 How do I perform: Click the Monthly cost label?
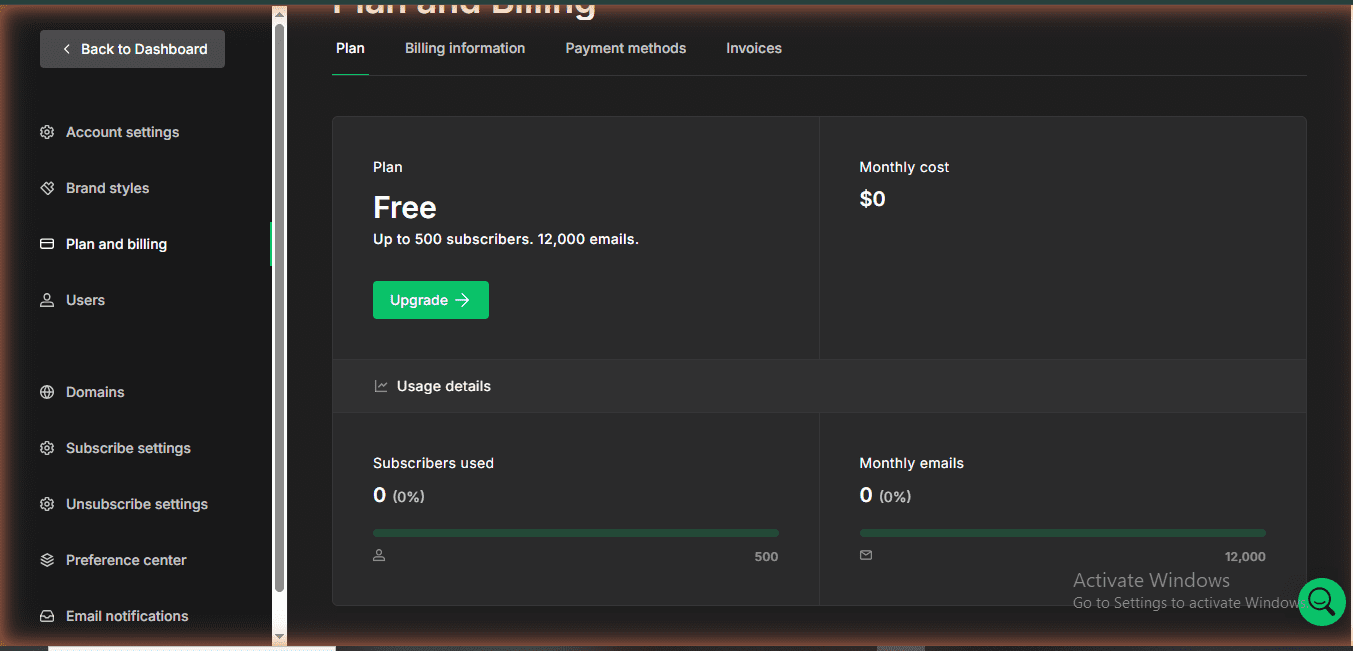click(905, 167)
